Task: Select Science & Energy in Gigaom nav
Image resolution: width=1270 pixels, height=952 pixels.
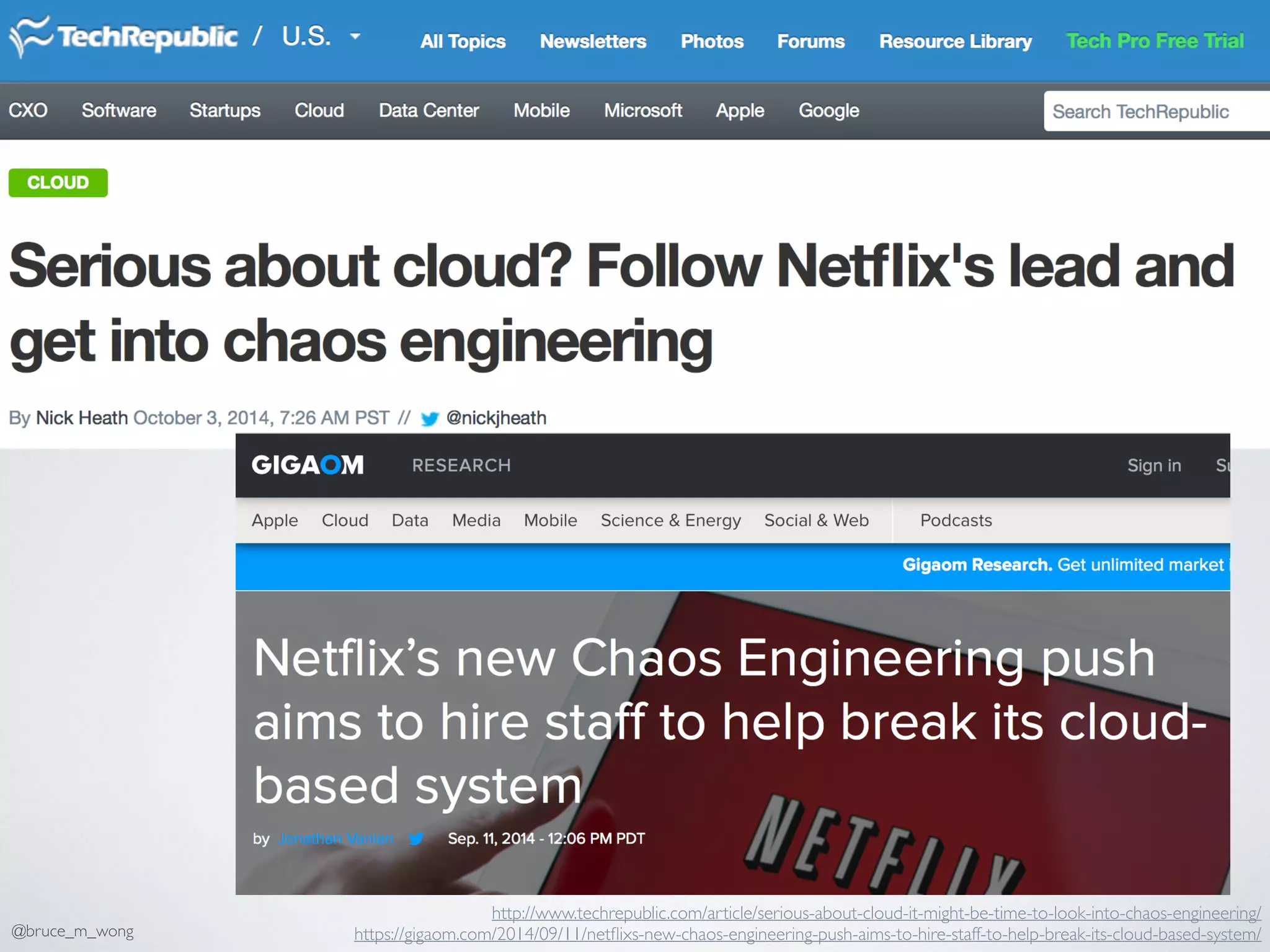Action: 670,521
